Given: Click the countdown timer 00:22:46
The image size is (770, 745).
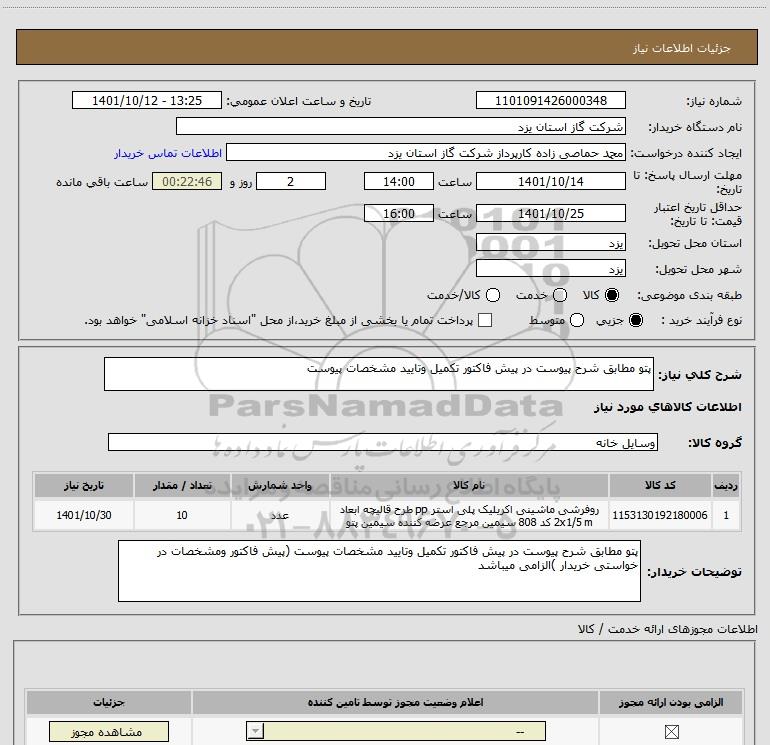Looking at the screenshot, I should coord(187,181).
